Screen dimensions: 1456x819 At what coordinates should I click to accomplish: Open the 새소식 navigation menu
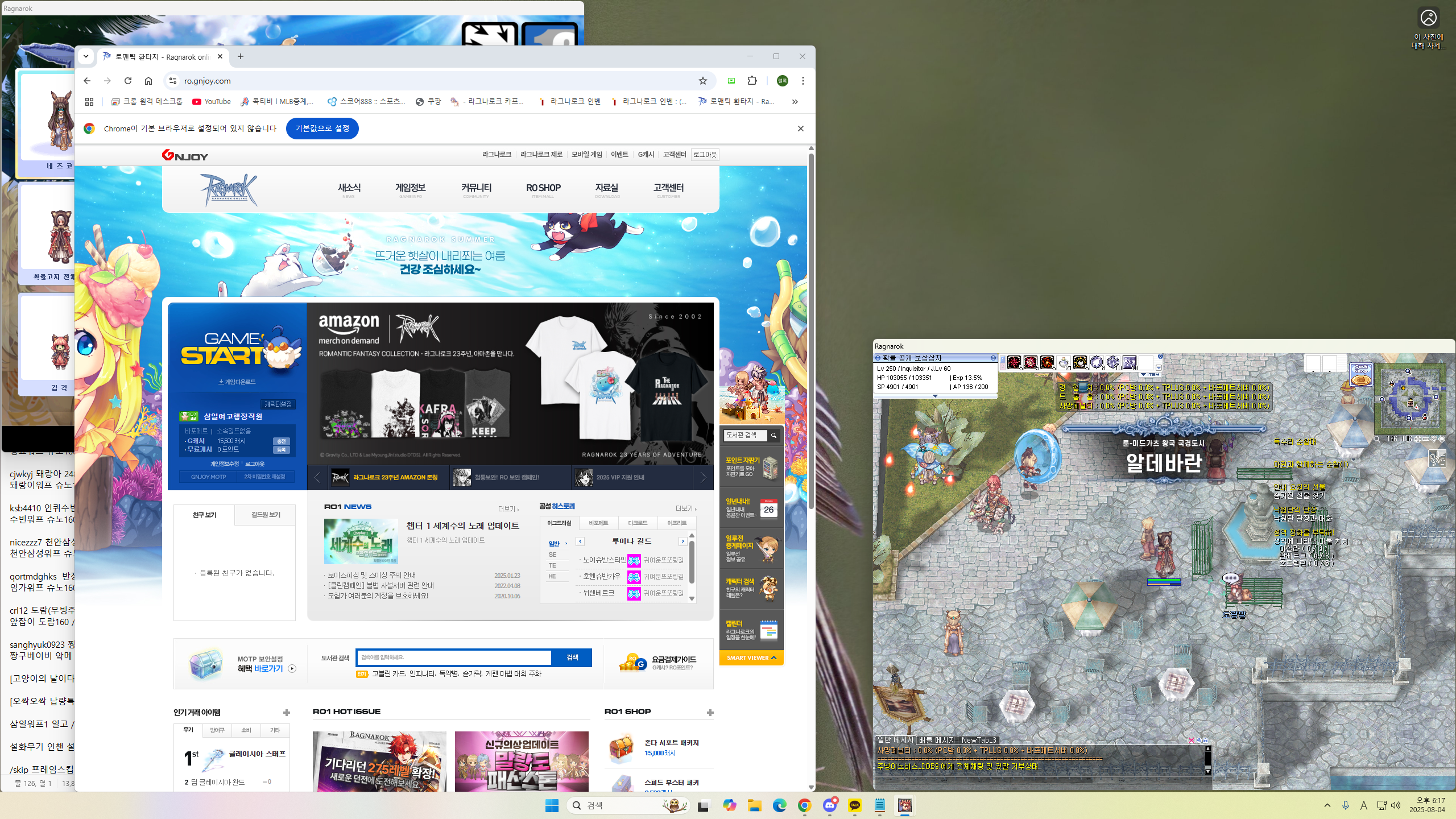click(x=349, y=191)
